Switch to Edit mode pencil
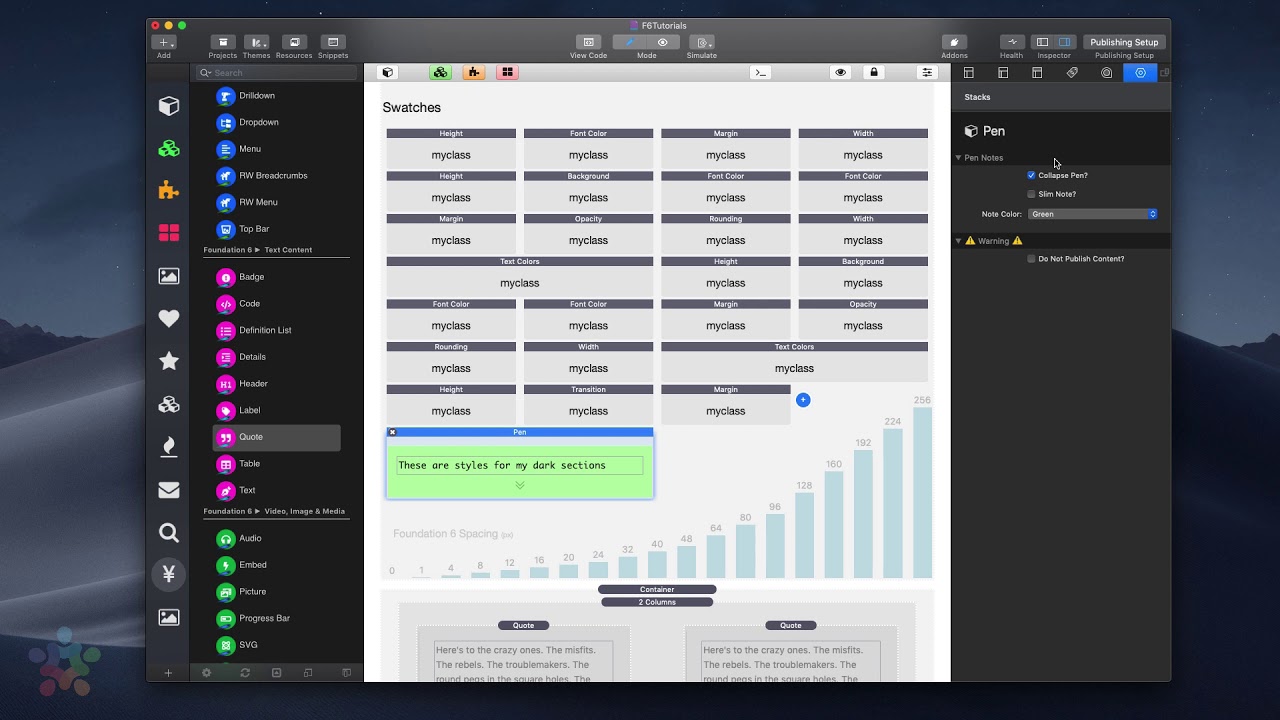Screen dimensions: 1280x720 630,42
